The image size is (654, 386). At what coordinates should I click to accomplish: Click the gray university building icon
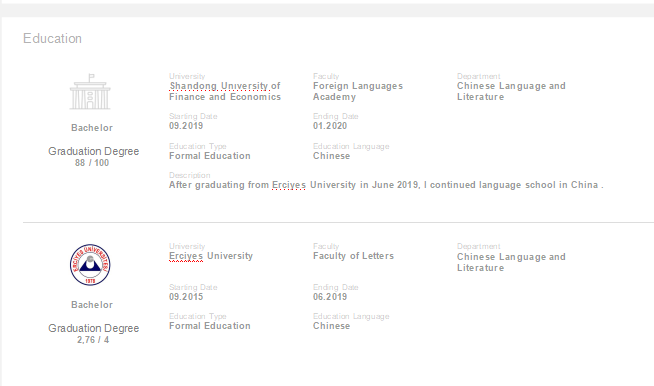[90, 92]
